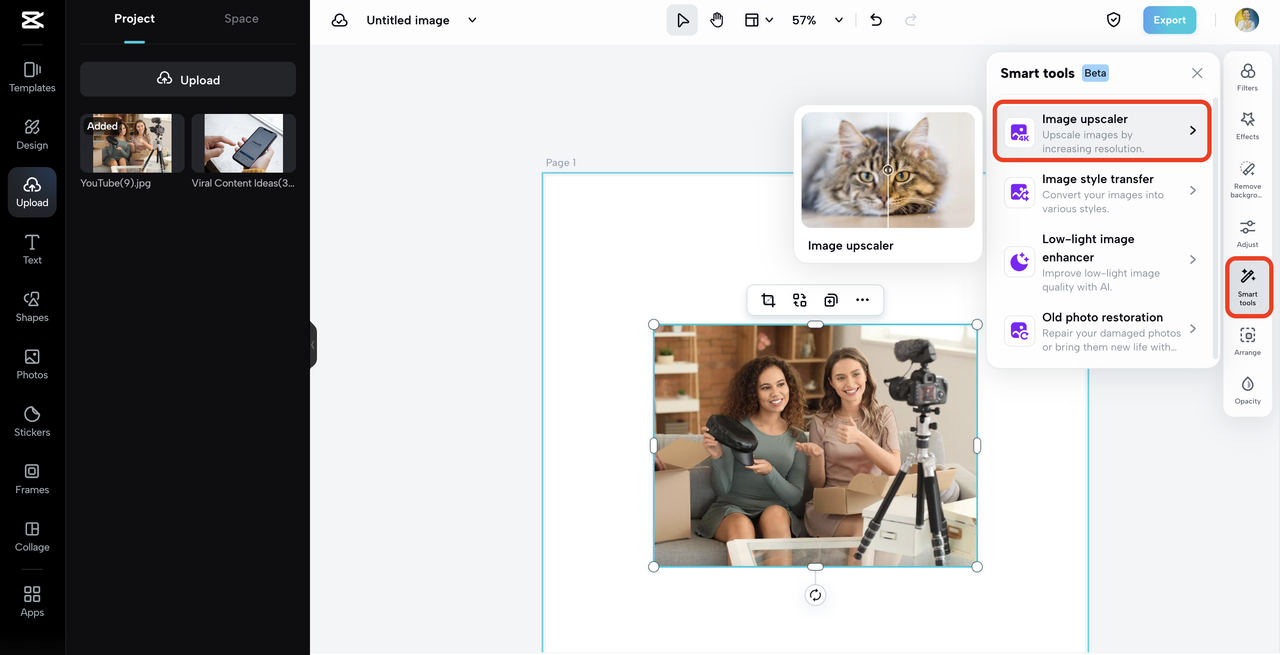Open Image style transfer tool
The width and height of the screenshot is (1280, 655).
coord(1102,193)
